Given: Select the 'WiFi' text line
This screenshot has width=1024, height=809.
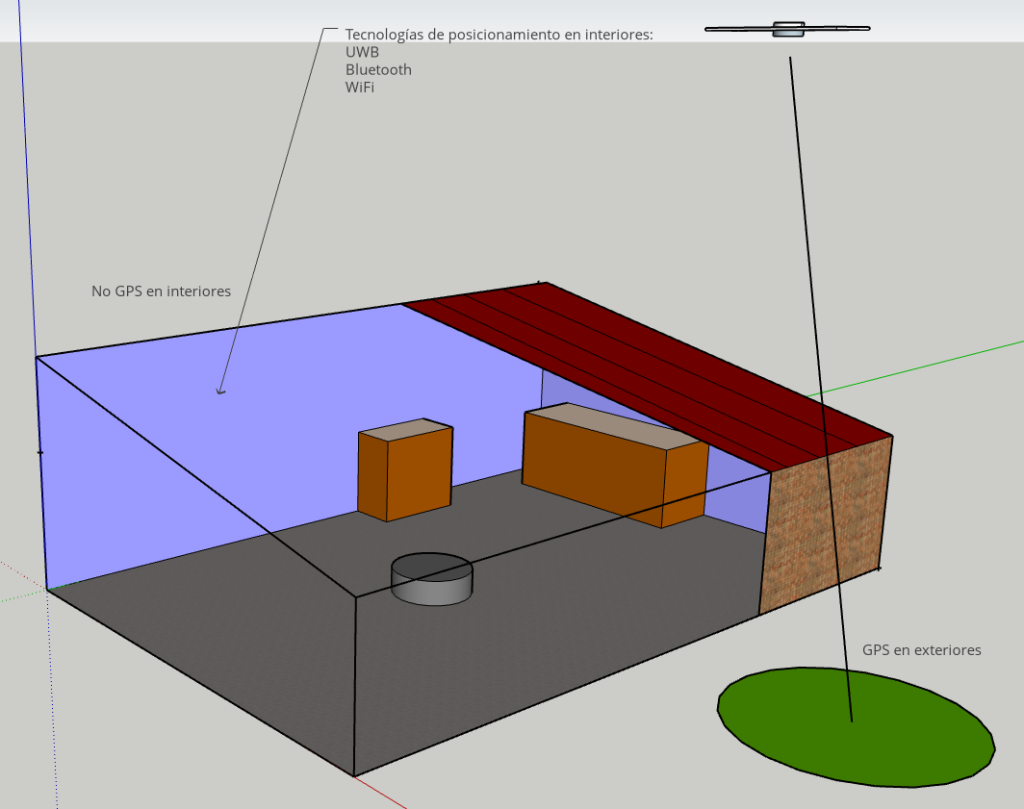Looking at the screenshot, I should (x=360, y=87).
